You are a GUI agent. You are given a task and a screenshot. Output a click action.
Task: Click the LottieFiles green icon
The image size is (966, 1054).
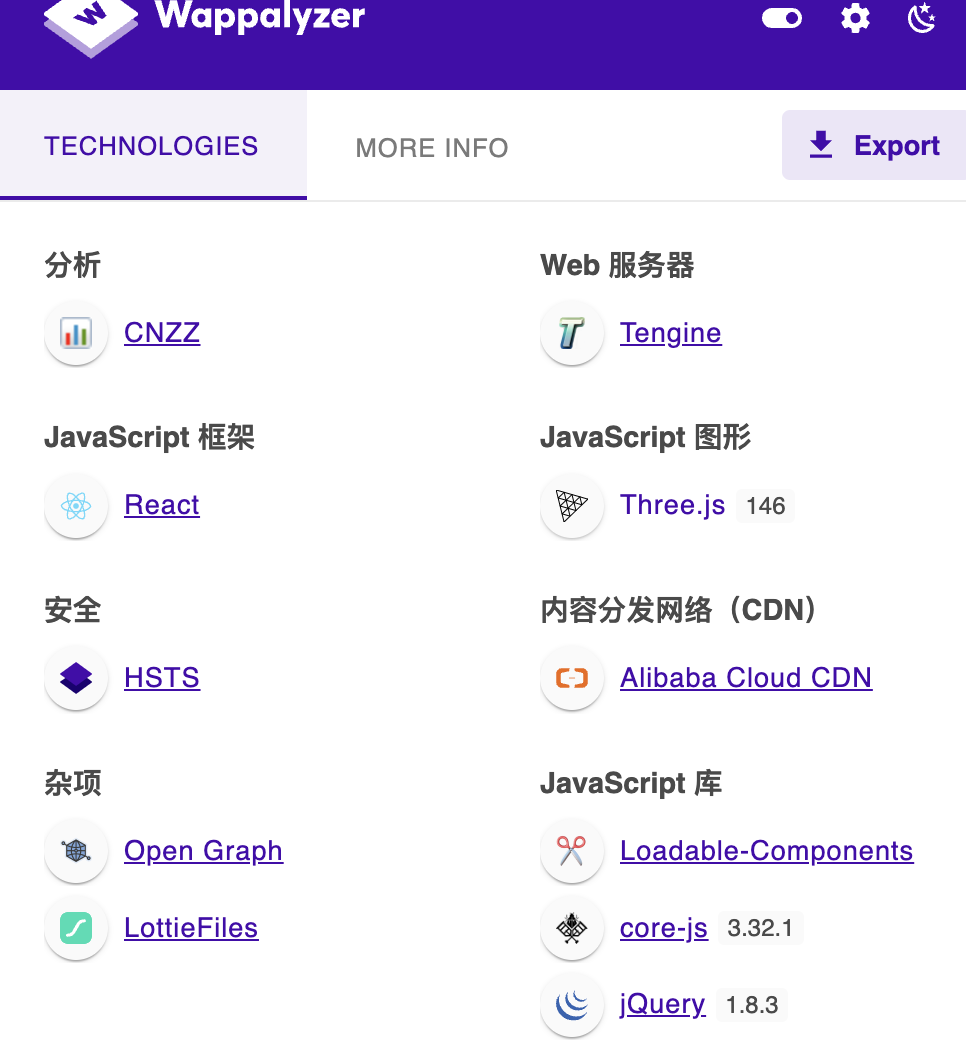[x=76, y=928]
